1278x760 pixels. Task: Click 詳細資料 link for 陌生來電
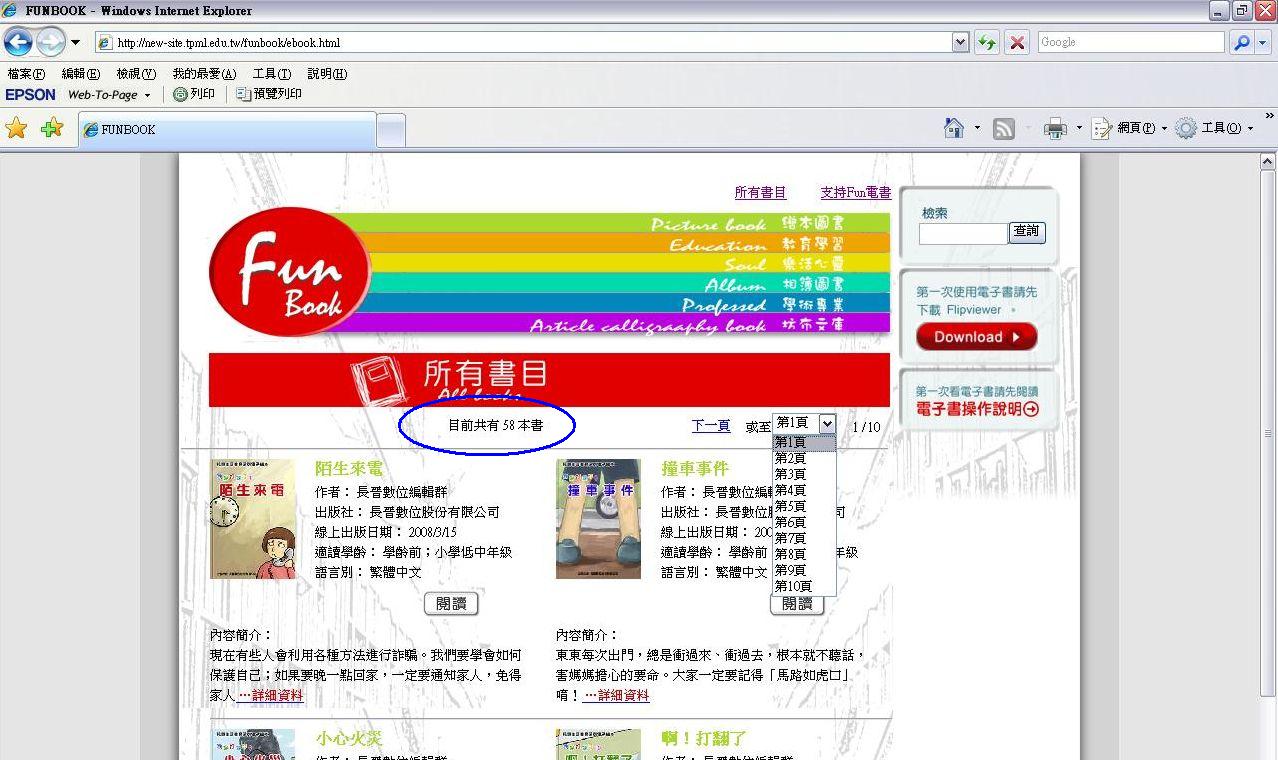point(270,695)
